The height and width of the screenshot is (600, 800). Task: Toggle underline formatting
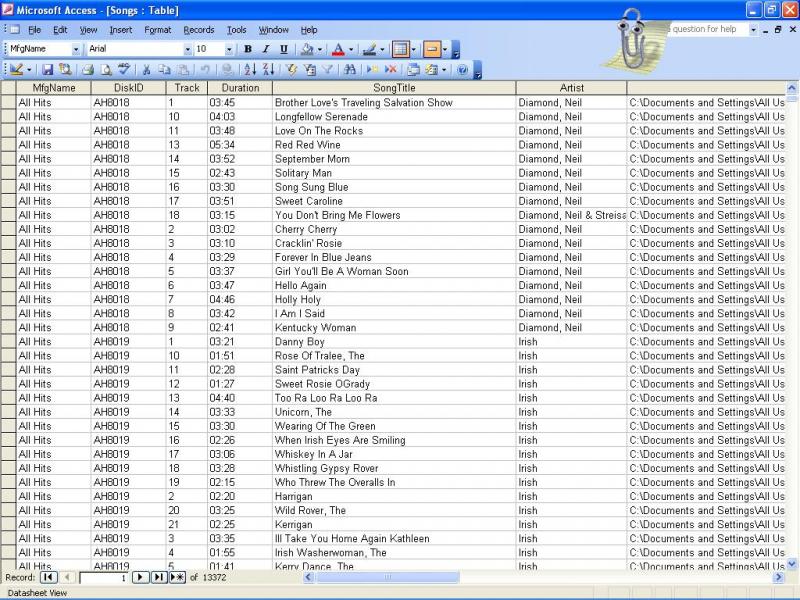tap(281, 48)
